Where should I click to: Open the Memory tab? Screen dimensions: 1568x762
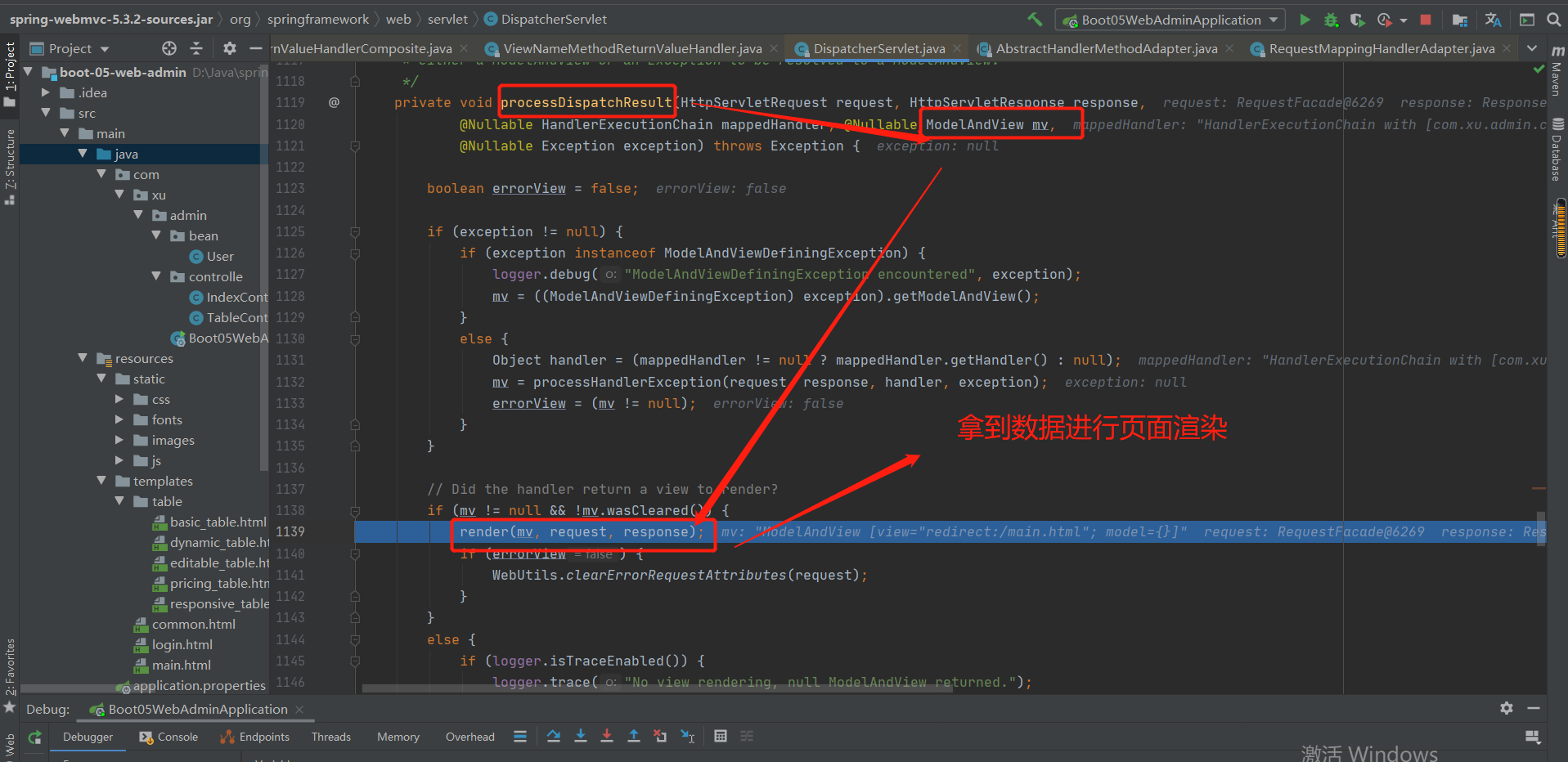point(398,737)
